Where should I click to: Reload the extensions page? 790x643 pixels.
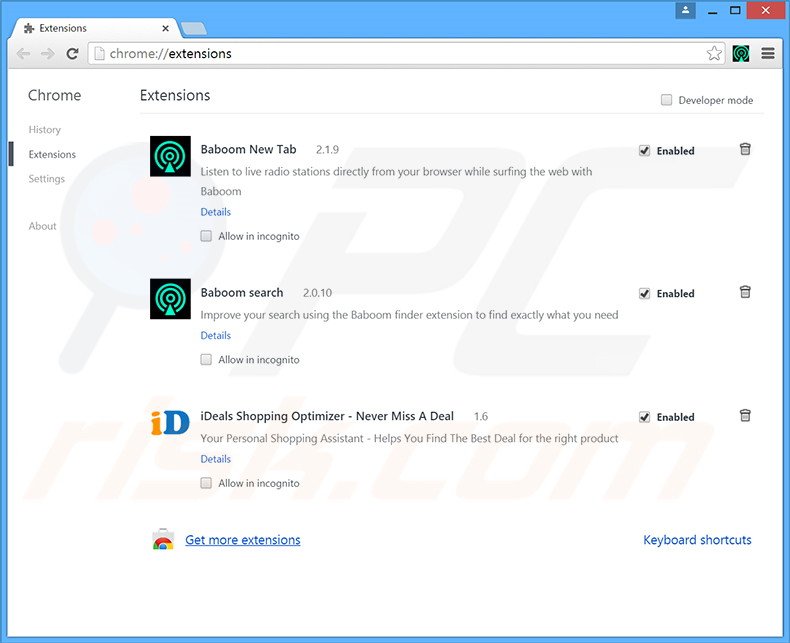(72, 53)
